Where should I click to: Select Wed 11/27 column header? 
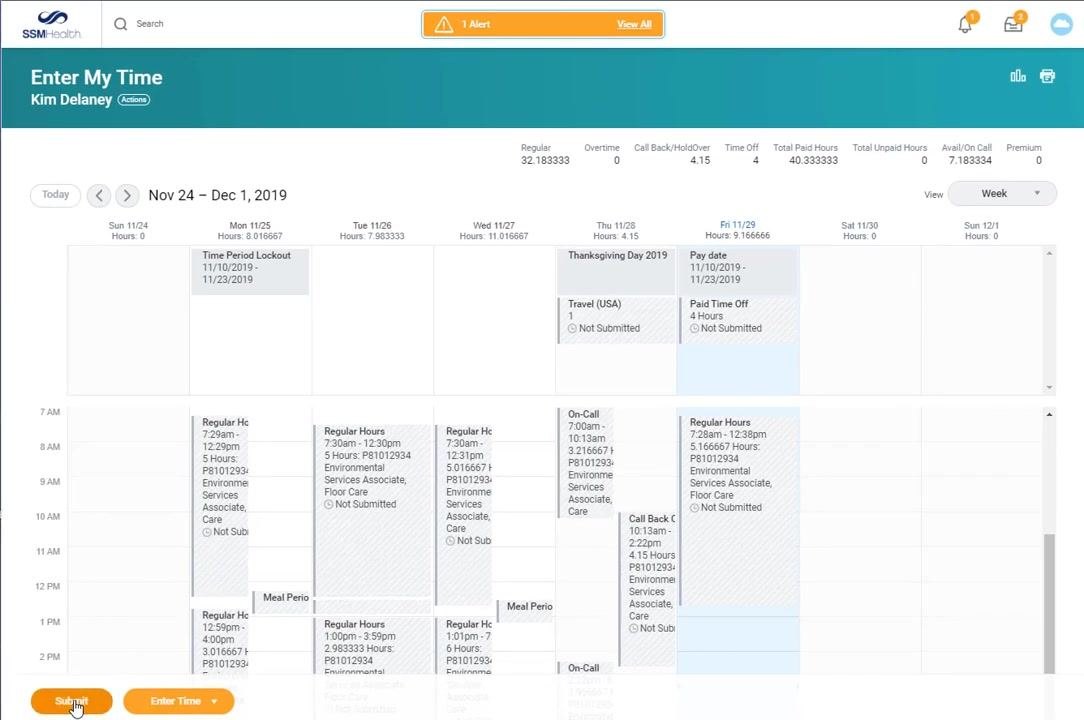[x=494, y=231]
